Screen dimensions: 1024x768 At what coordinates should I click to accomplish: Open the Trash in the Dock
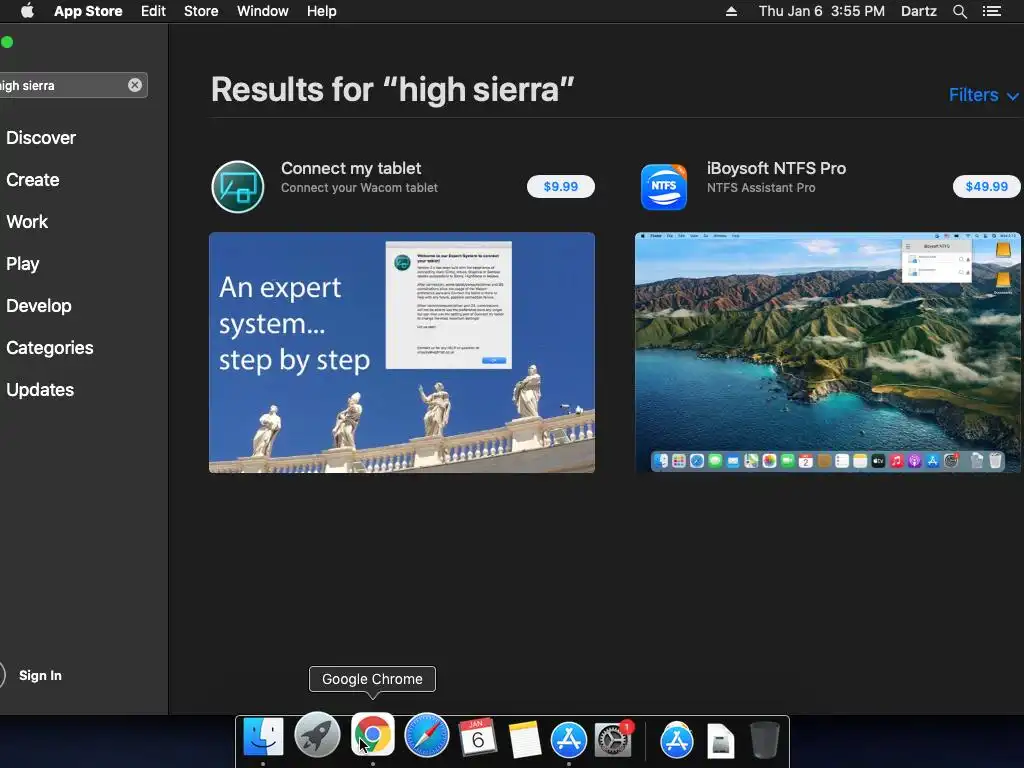tap(764, 740)
